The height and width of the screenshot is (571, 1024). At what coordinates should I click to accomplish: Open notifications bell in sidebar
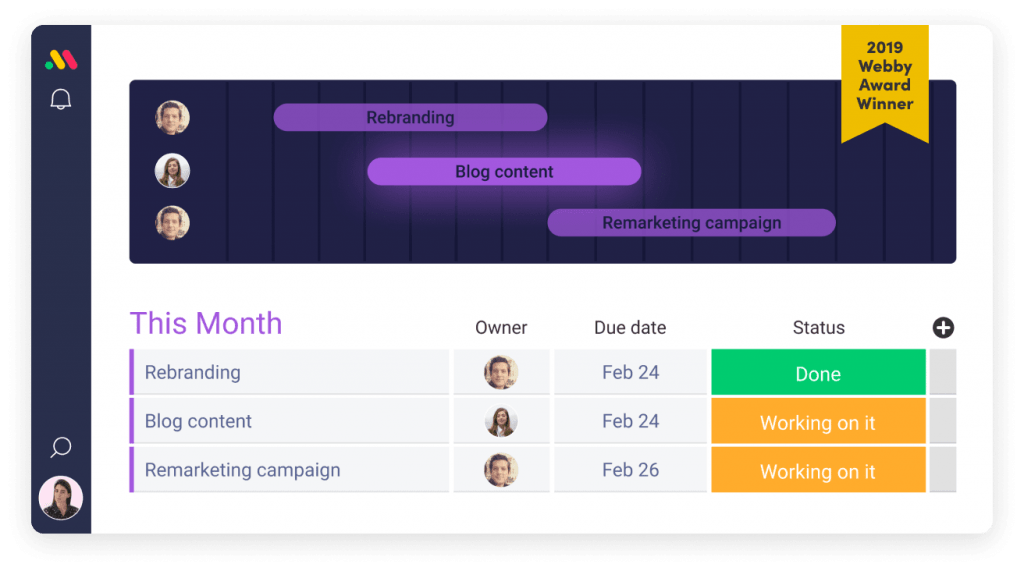click(61, 99)
